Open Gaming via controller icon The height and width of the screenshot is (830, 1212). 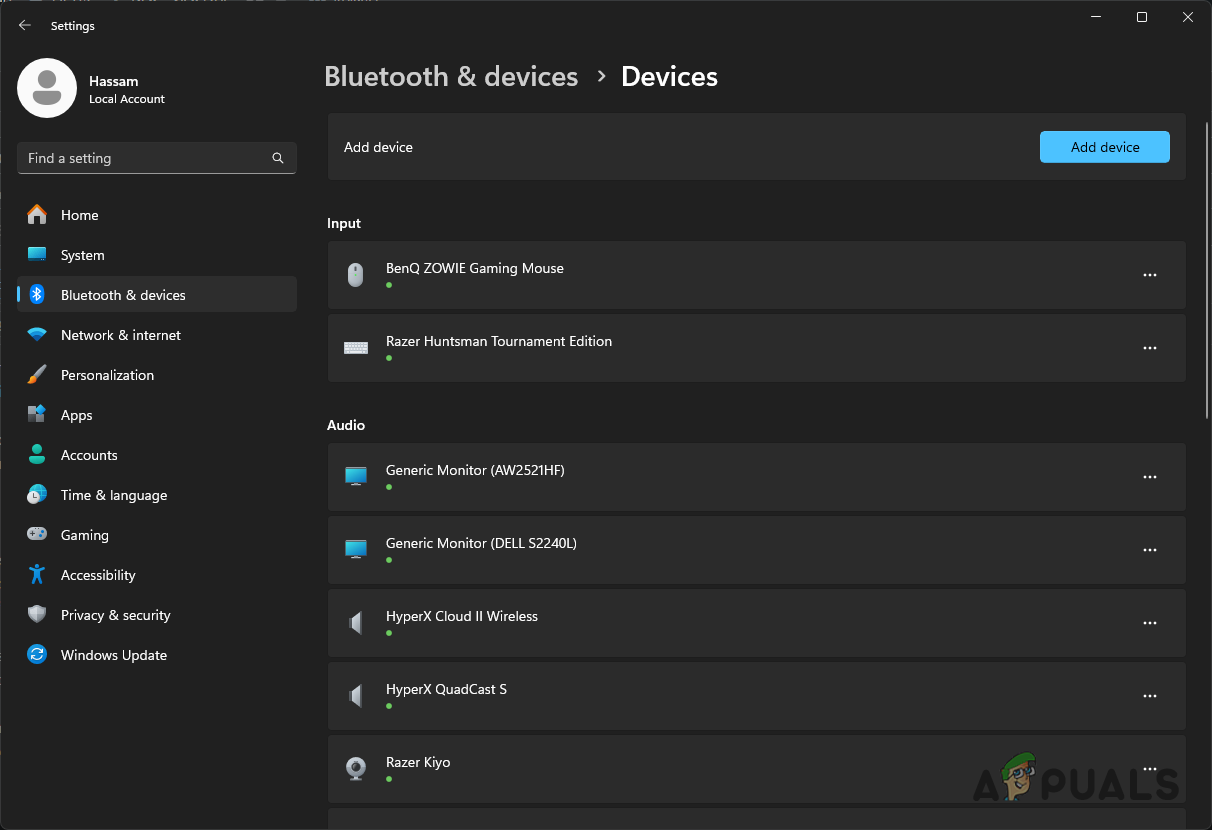click(x=37, y=535)
